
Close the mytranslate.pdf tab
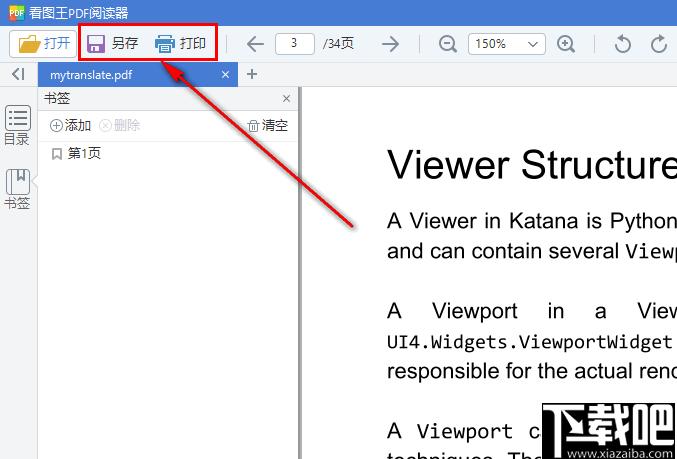tap(225, 75)
